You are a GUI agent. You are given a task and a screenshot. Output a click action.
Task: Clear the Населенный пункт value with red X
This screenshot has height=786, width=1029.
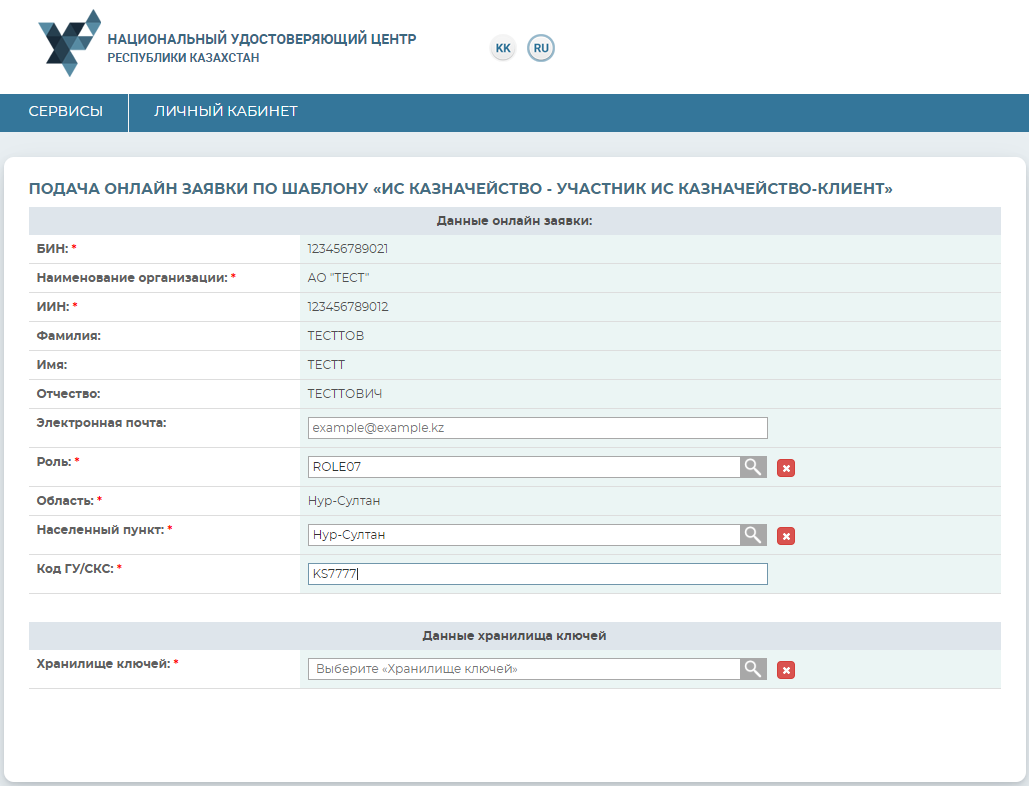786,536
